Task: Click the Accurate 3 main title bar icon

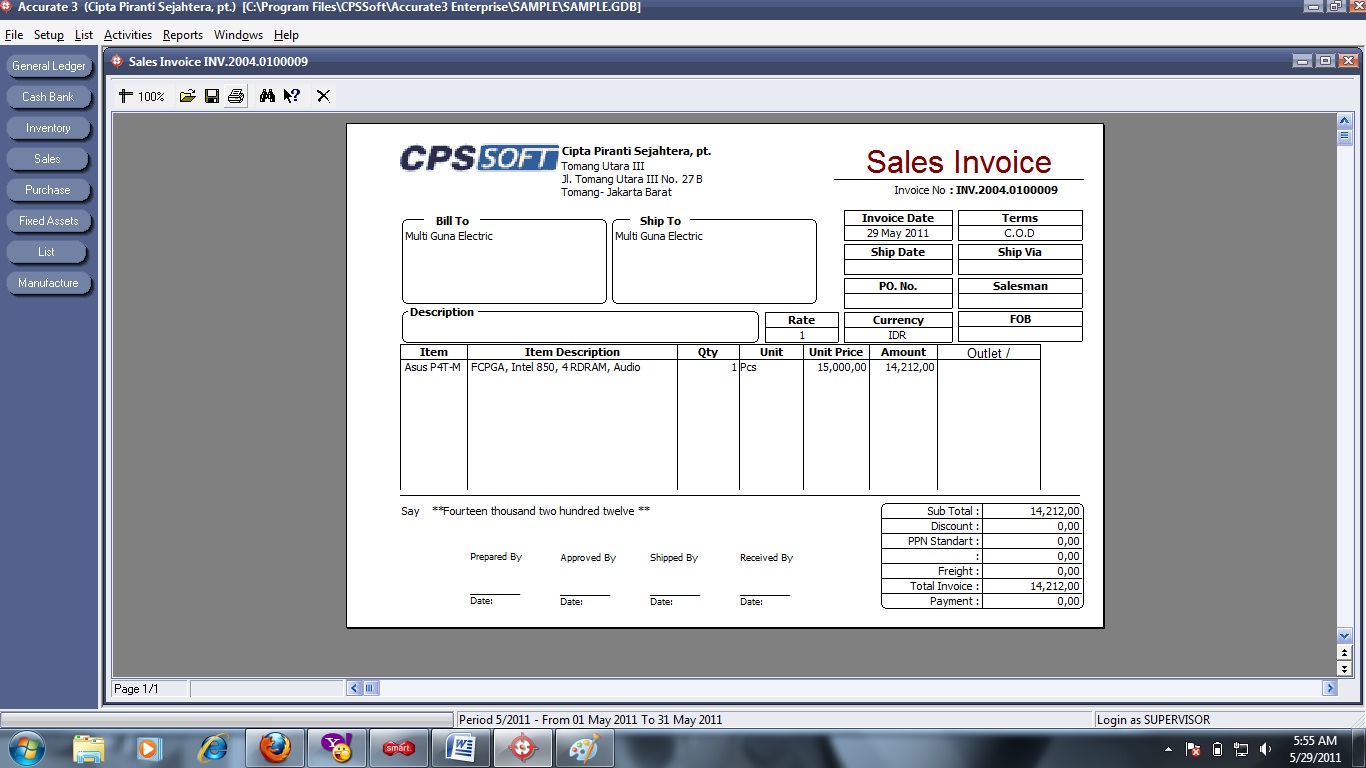Action: click(8, 7)
